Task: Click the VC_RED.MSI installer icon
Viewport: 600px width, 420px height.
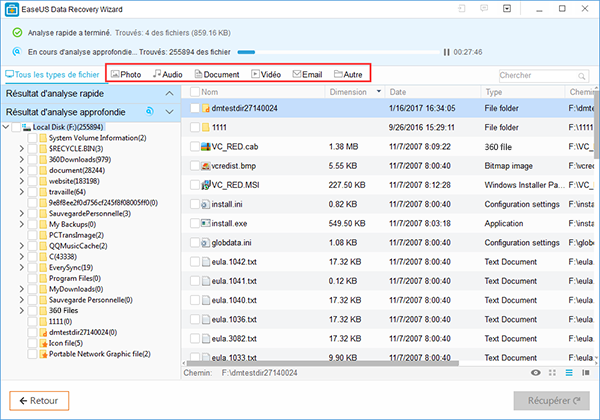Action: pos(206,185)
